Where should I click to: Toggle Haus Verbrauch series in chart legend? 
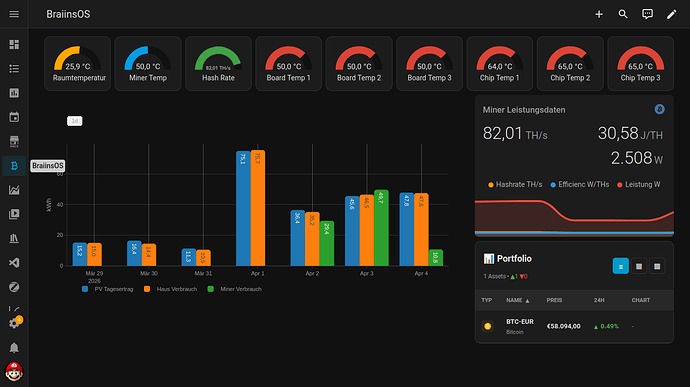tap(170, 289)
